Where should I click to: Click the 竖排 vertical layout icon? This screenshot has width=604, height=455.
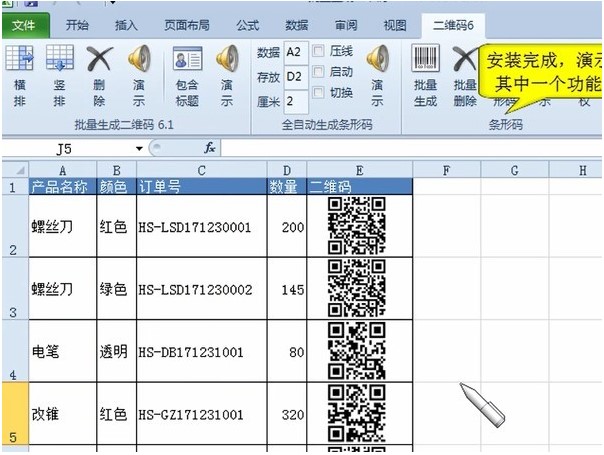tap(60, 58)
